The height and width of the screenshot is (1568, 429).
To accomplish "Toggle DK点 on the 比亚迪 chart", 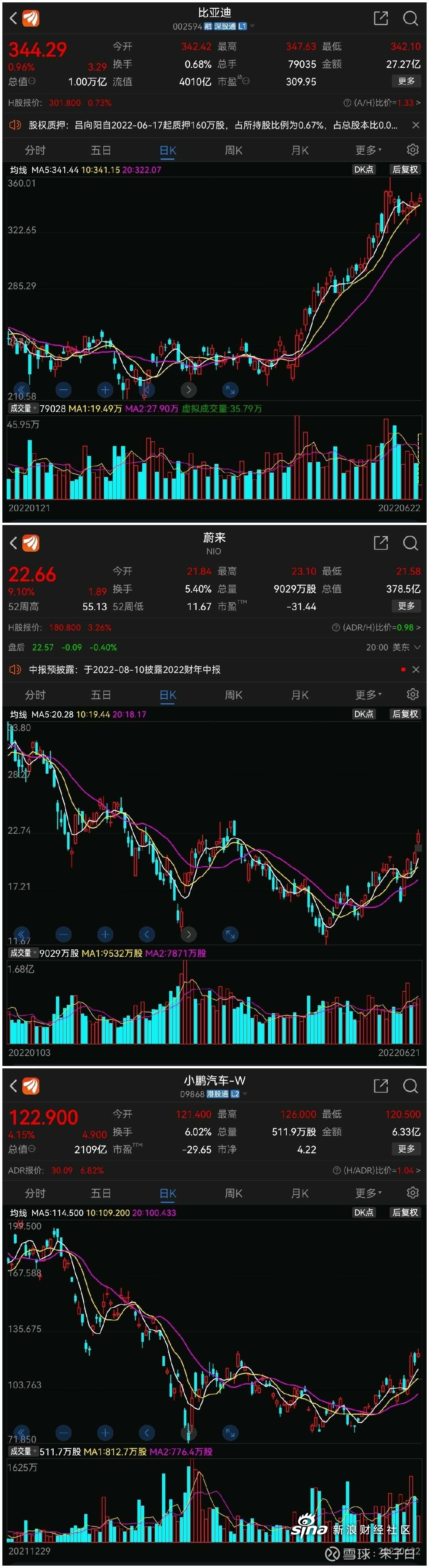I will (364, 170).
